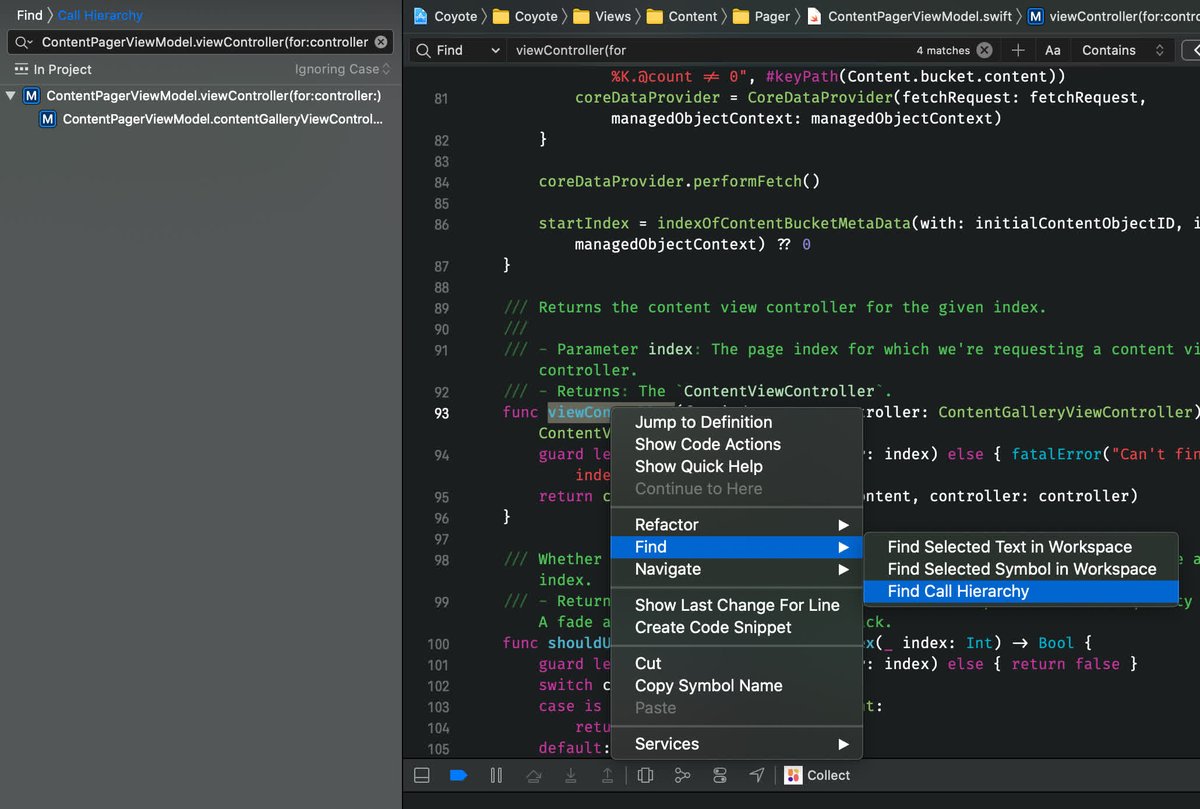Open the memory graph debugger icon

[682, 775]
